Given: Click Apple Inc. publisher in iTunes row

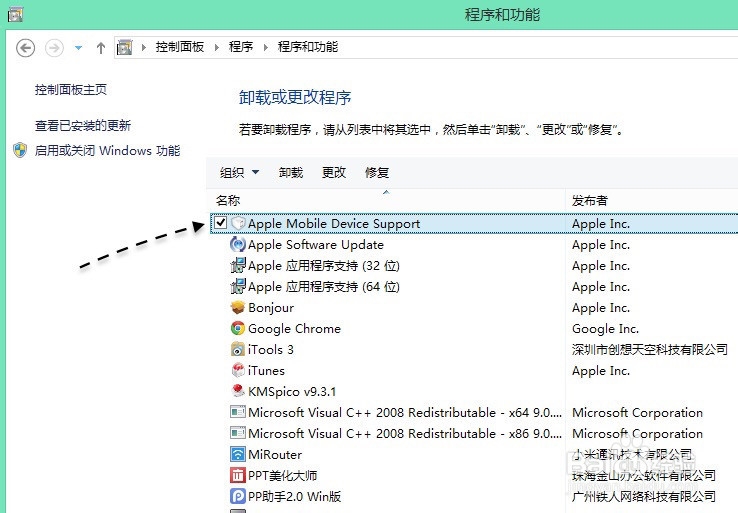Looking at the screenshot, I should 601,371.
